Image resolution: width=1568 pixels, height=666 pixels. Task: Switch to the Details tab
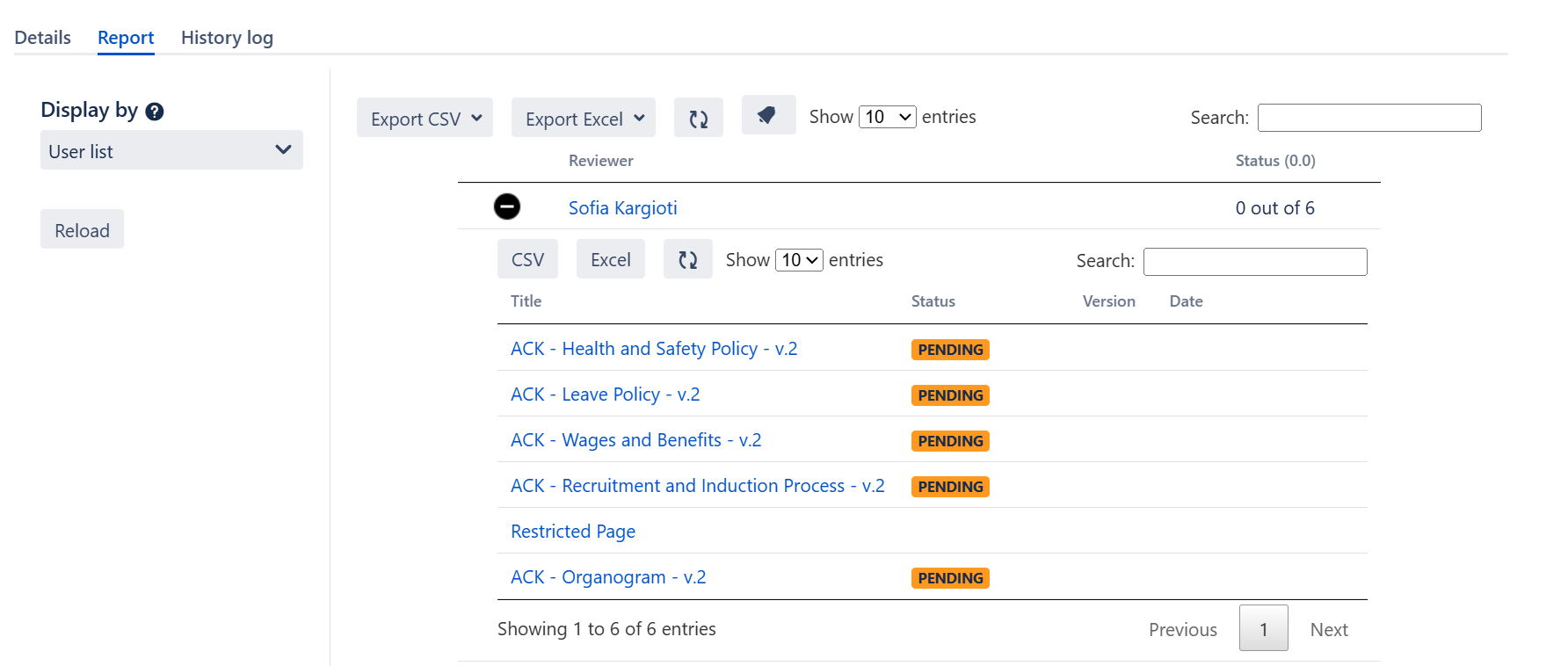coord(42,38)
